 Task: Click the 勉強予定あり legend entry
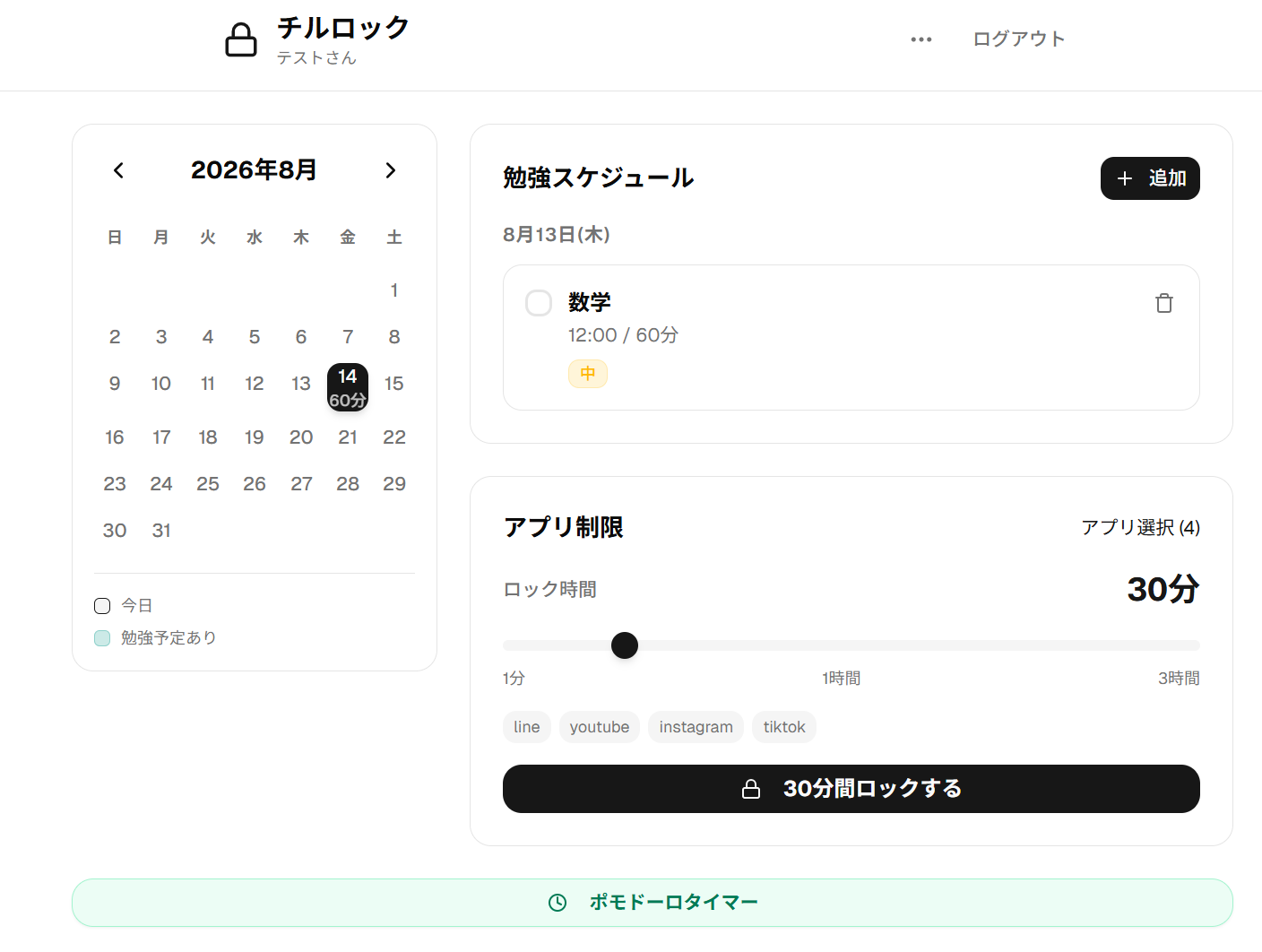[156, 638]
